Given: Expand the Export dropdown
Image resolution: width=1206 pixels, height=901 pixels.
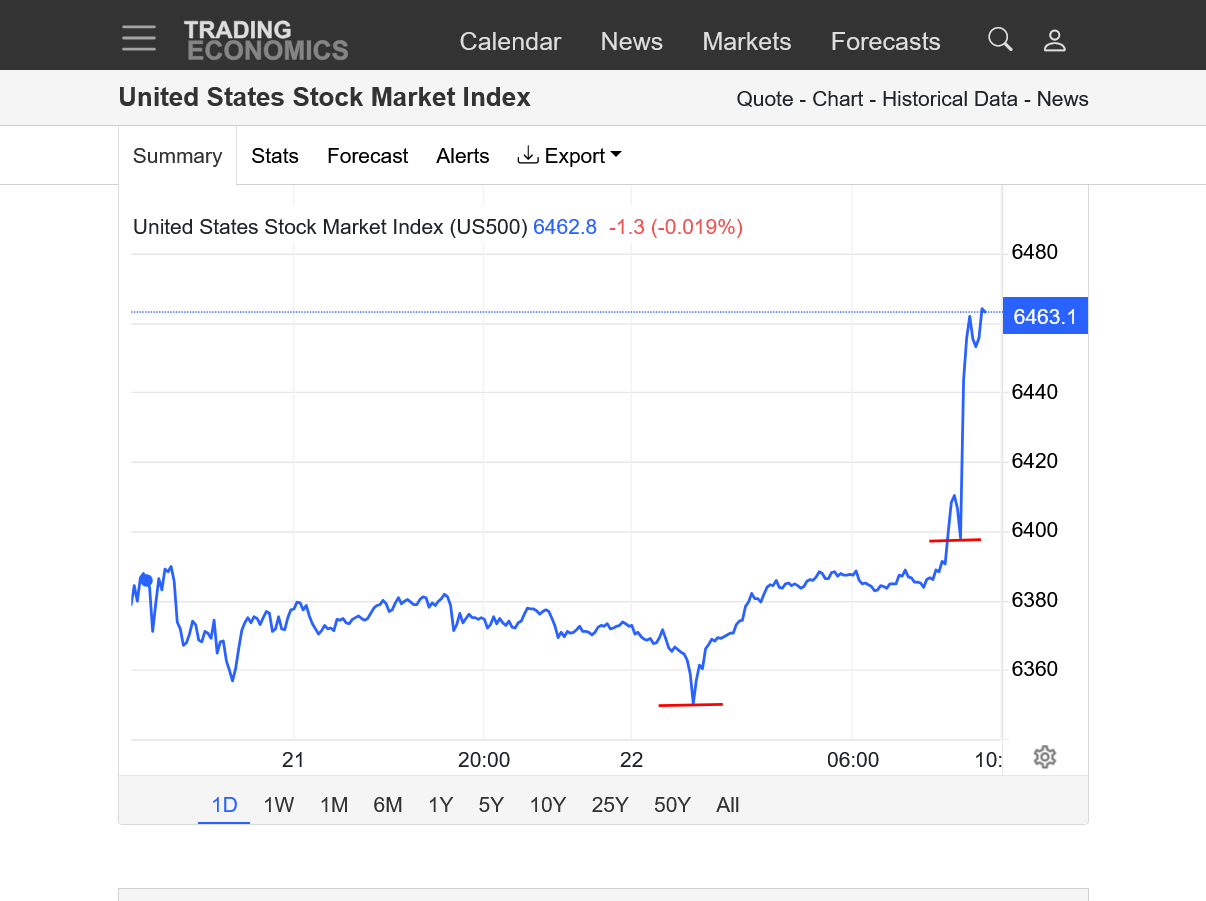Looking at the screenshot, I should click(569, 156).
